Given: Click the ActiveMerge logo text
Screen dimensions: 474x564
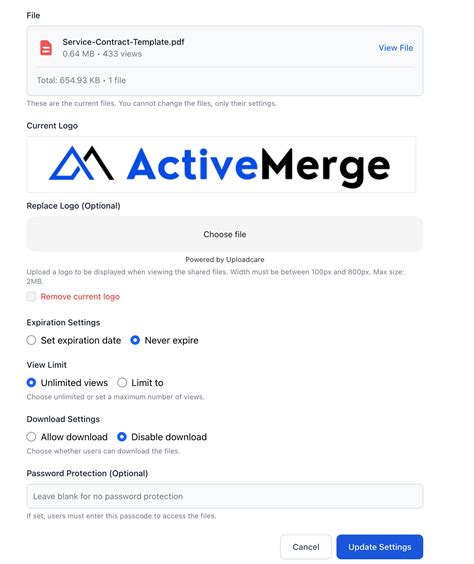Looking at the screenshot, I should click(258, 167).
